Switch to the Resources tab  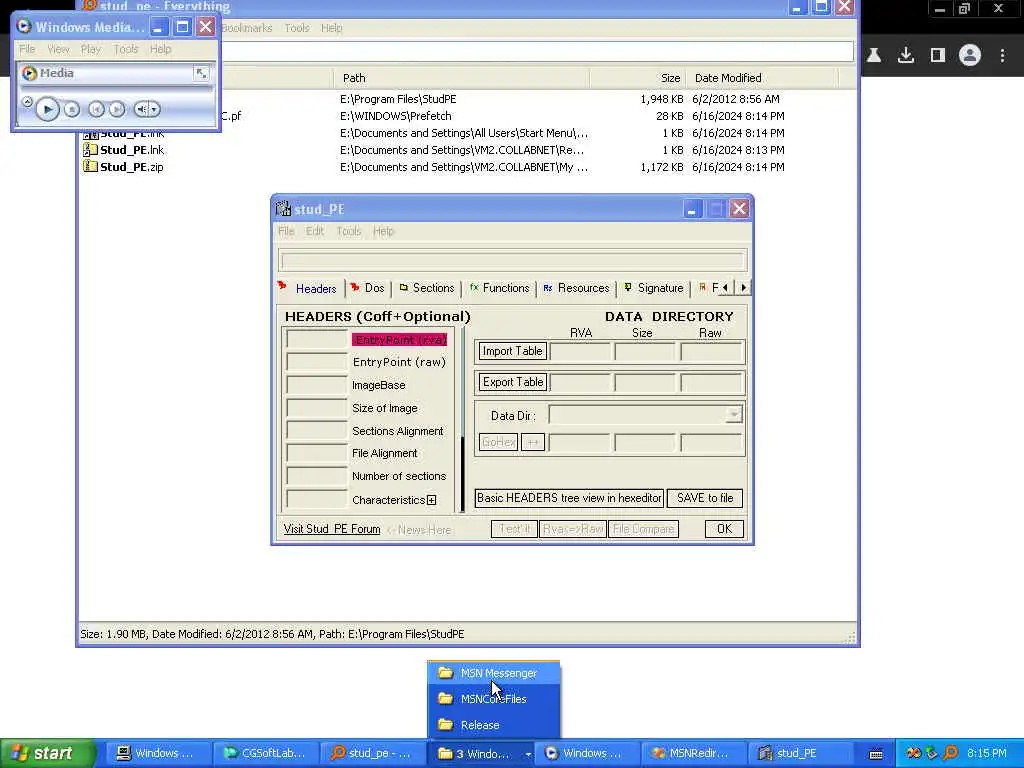point(577,288)
